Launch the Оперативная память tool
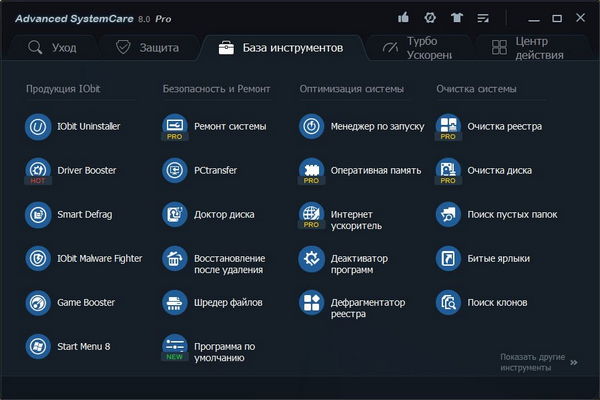Screen dimensions: 600x400 click(x=312, y=171)
